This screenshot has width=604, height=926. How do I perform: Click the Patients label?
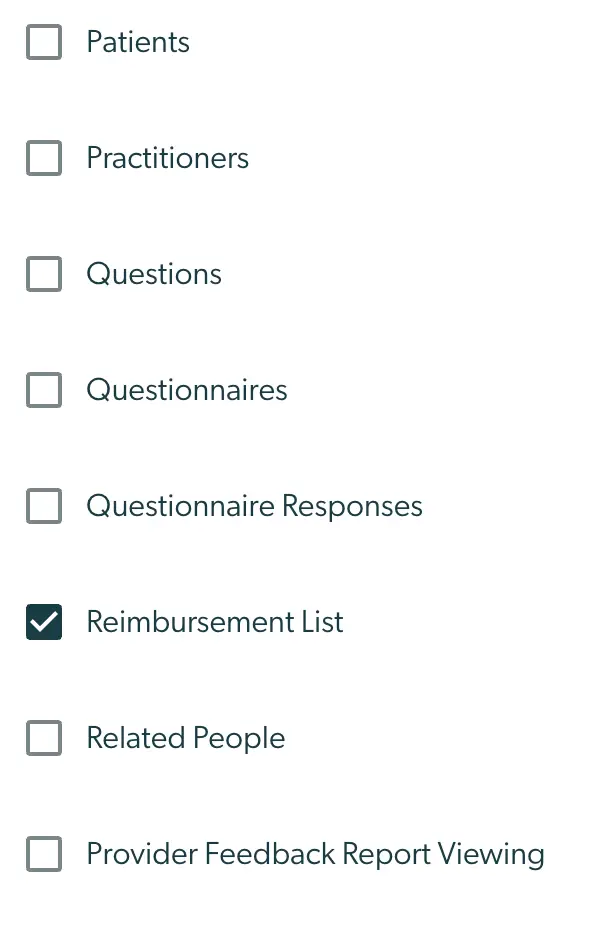pyautogui.click(x=138, y=42)
